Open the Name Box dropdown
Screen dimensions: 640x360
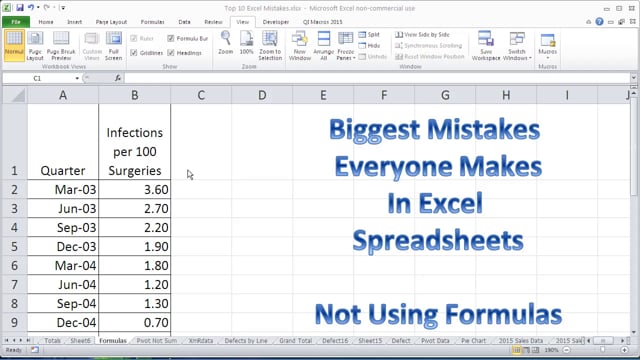tap(77, 78)
